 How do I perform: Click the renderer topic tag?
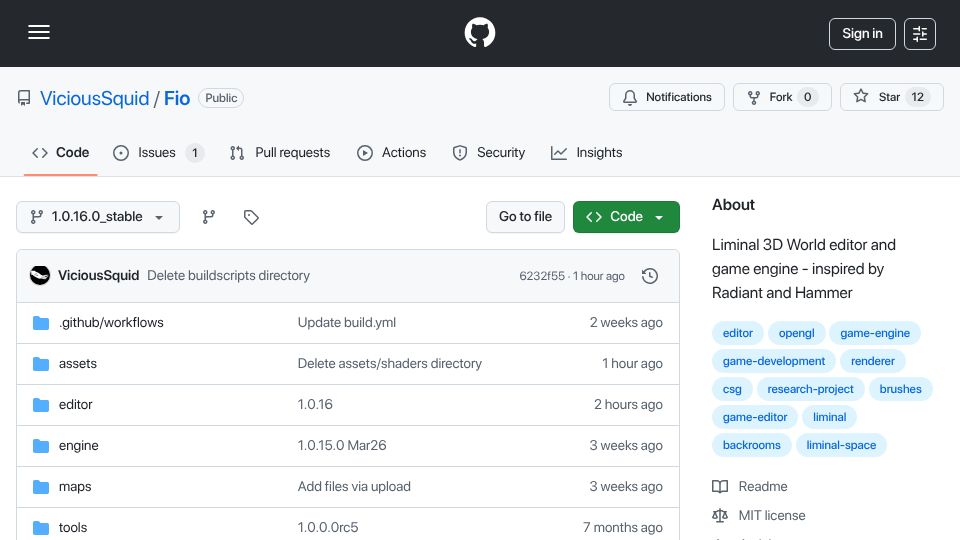(872, 361)
